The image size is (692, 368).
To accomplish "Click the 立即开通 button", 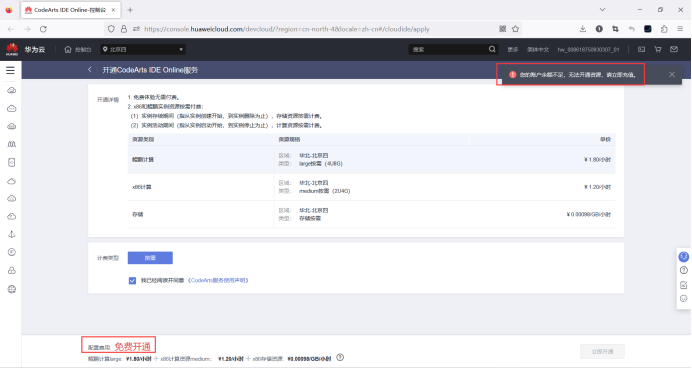I will [x=602, y=352].
